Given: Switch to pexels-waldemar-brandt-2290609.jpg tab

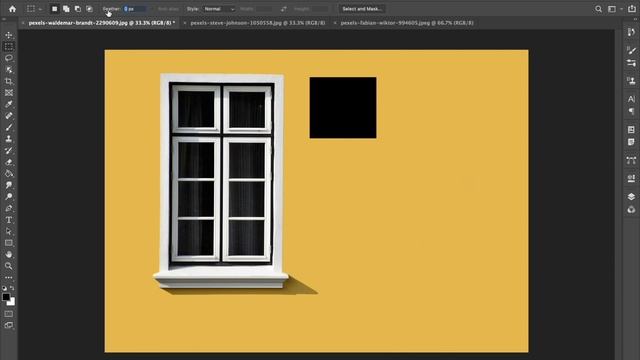Looking at the screenshot, I should tap(102, 23).
